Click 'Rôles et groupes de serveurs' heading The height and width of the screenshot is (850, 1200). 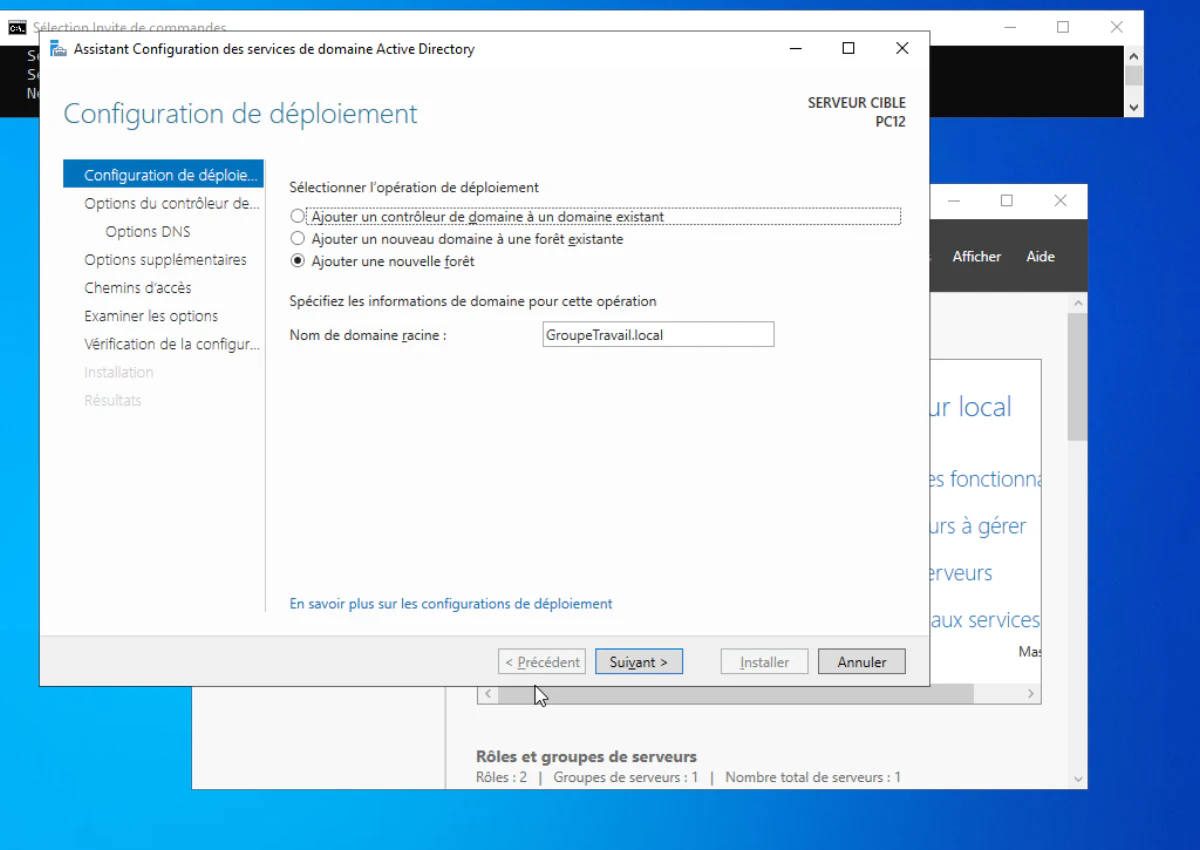coord(586,757)
